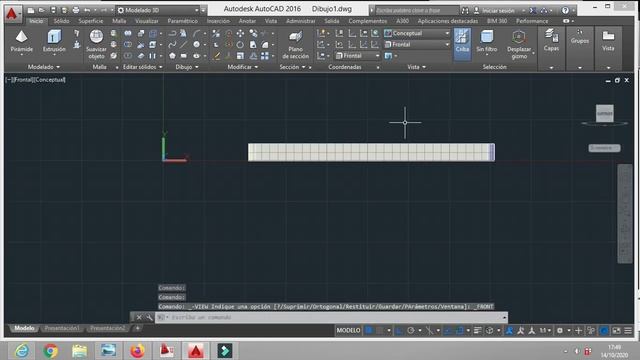640x360 pixels.
Task: Click the Circle tool in Dibujo panel
Action: pyautogui.click(x=196, y=44)
